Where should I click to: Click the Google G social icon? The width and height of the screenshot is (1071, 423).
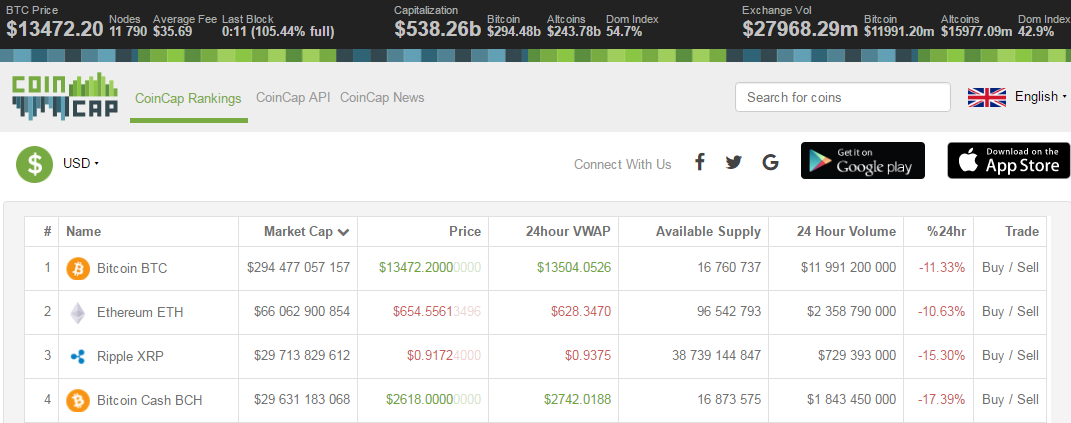coord(770,162)
